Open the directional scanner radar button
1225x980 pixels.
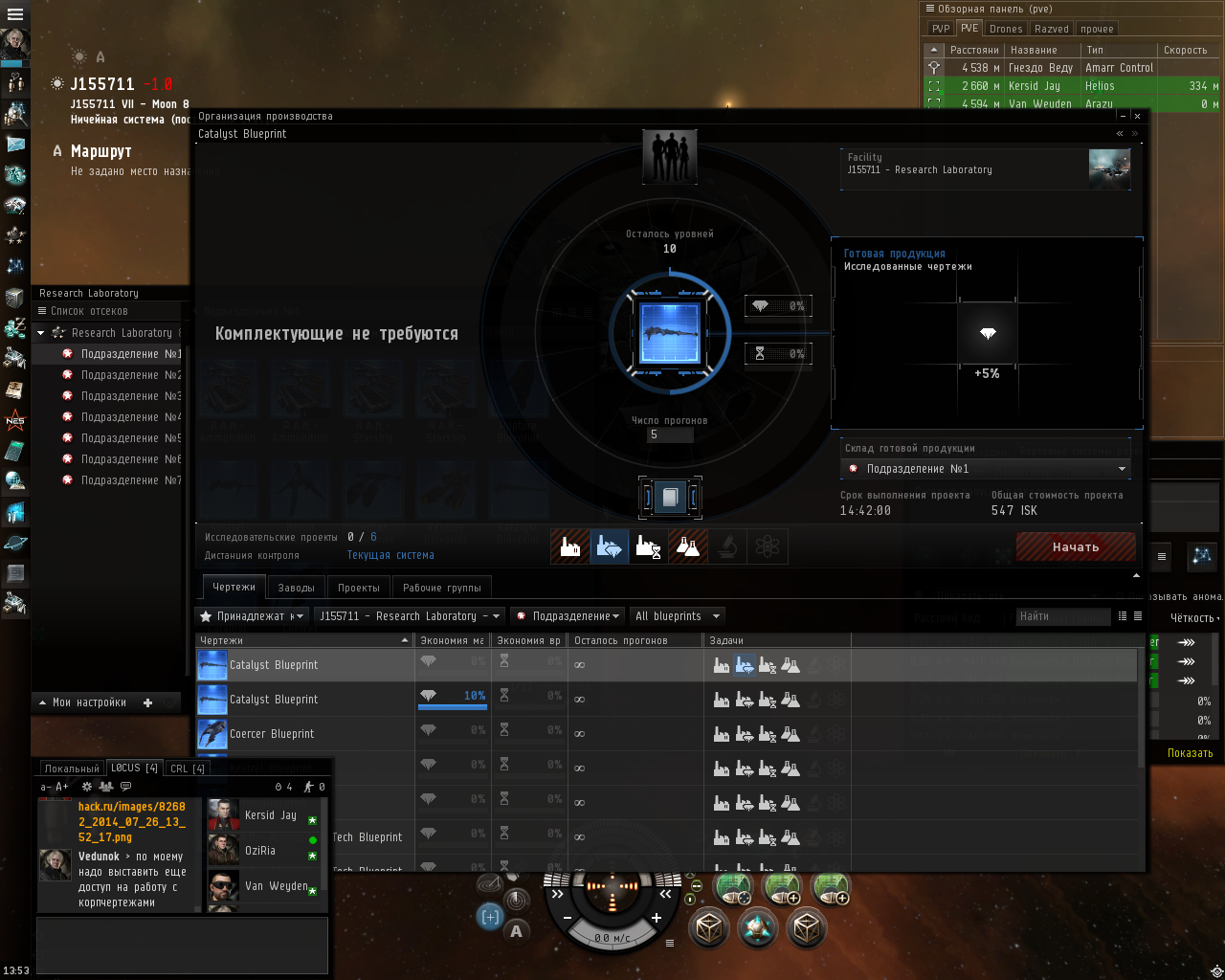pos(517,900)
